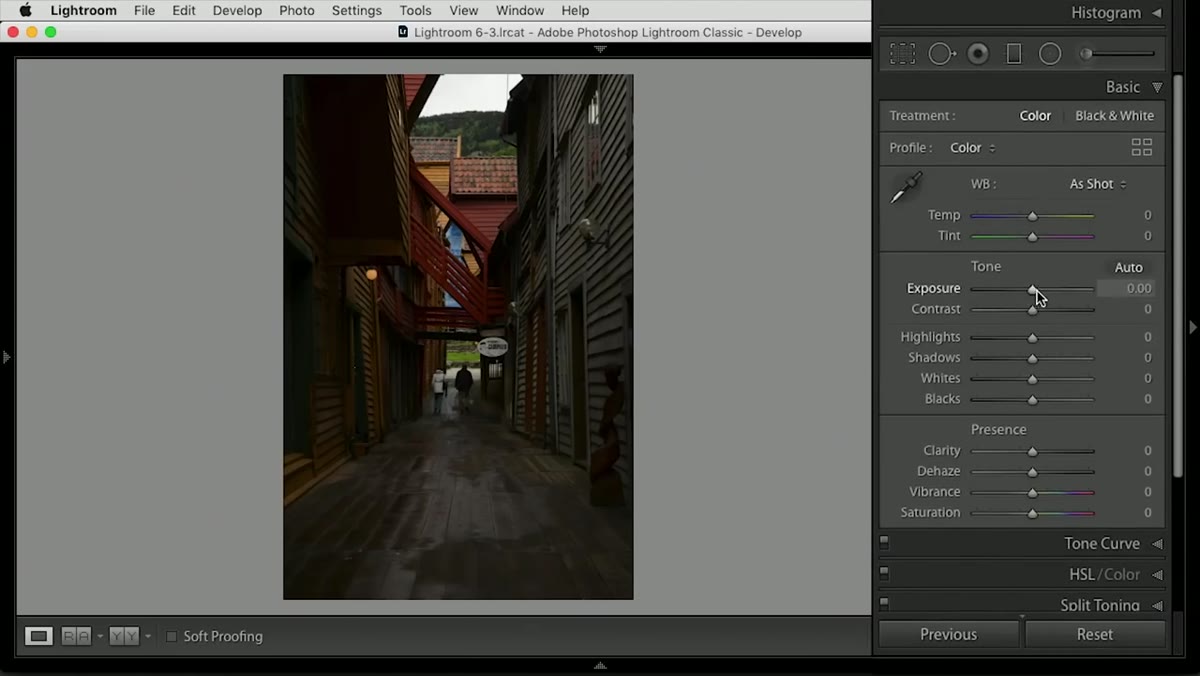Viewport: 1200px width, 676px height.
Task: Pick the White Balance Selector eyedropper
Action: (x=907, y=188)
